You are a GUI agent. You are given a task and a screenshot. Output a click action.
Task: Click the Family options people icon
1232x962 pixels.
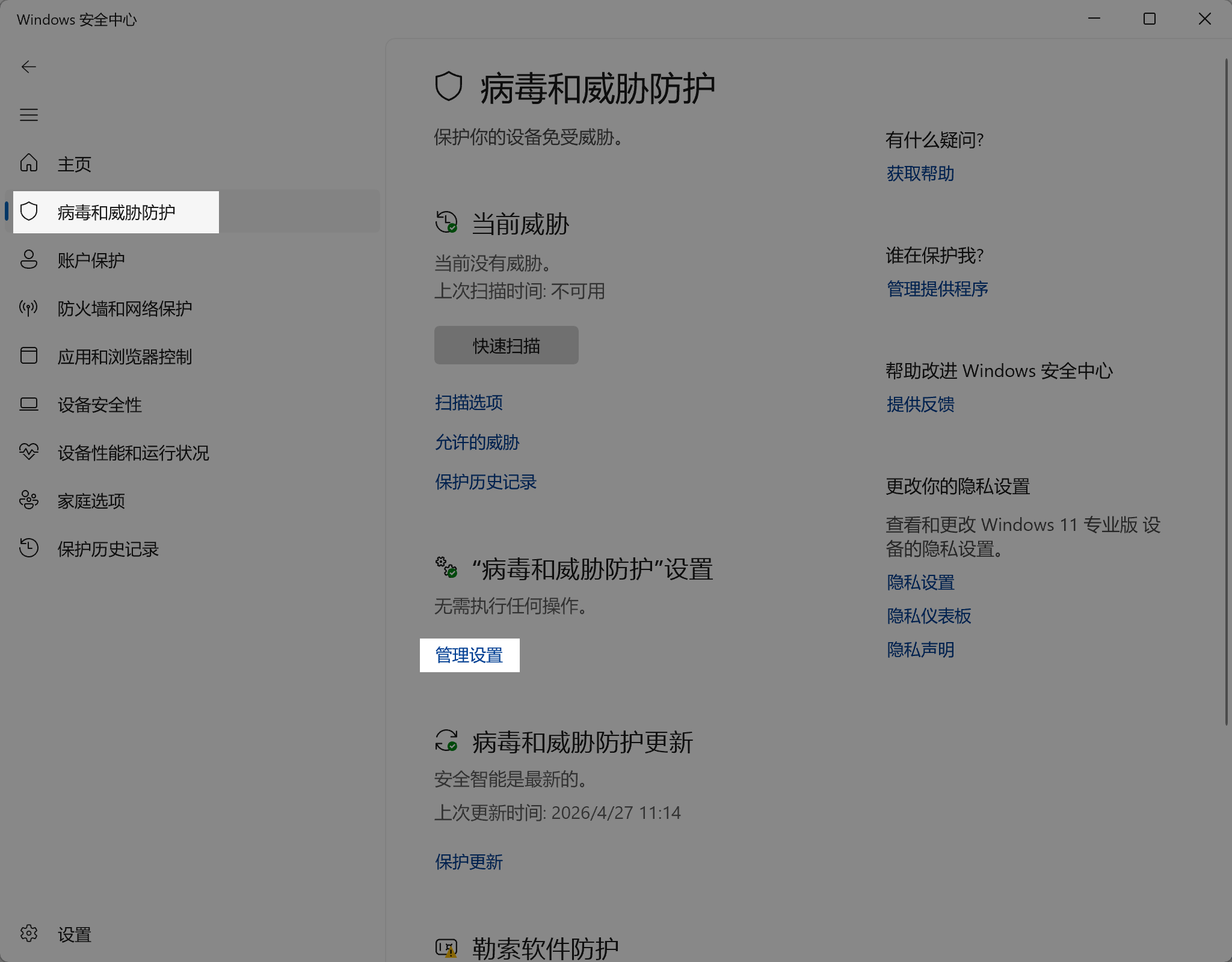pyautogui.click(x=28, y=500)
